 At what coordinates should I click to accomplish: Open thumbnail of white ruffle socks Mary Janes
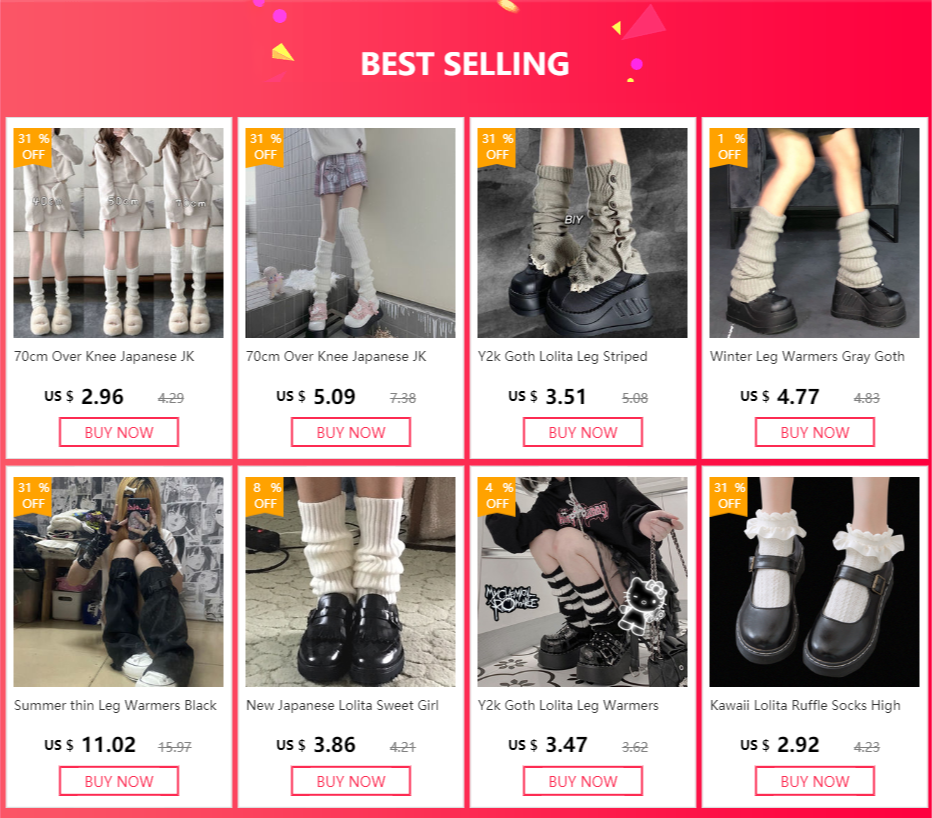point(814,582)
